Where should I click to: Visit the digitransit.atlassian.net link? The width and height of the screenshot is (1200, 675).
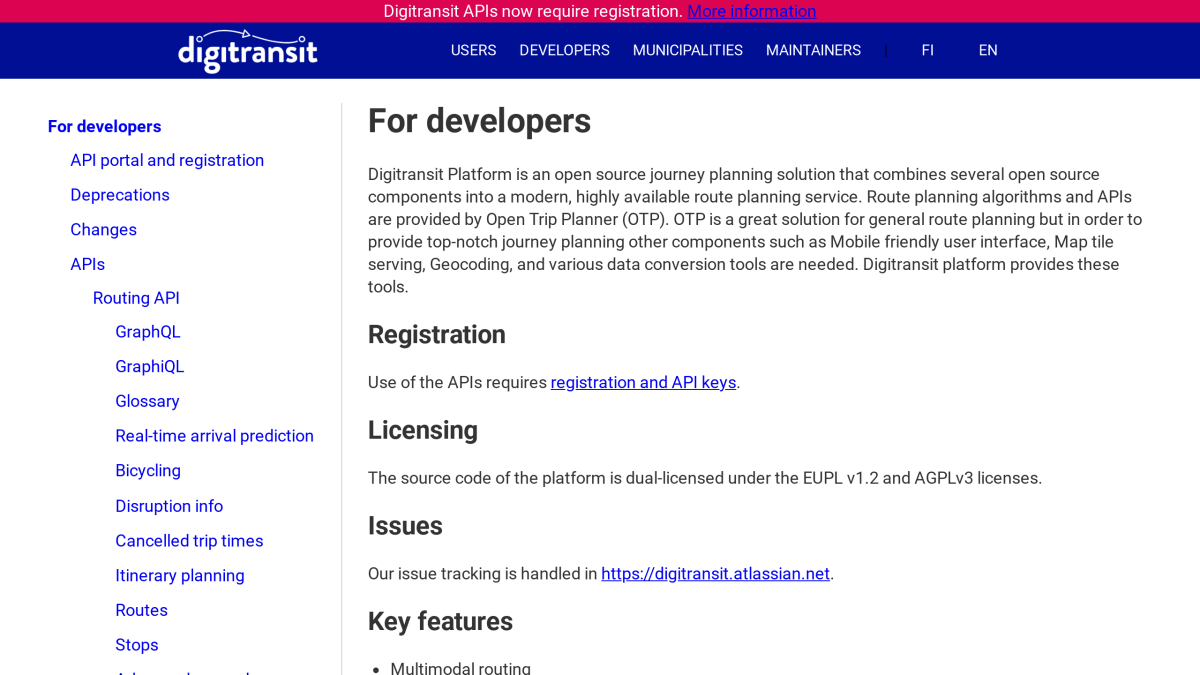[715, 573]
